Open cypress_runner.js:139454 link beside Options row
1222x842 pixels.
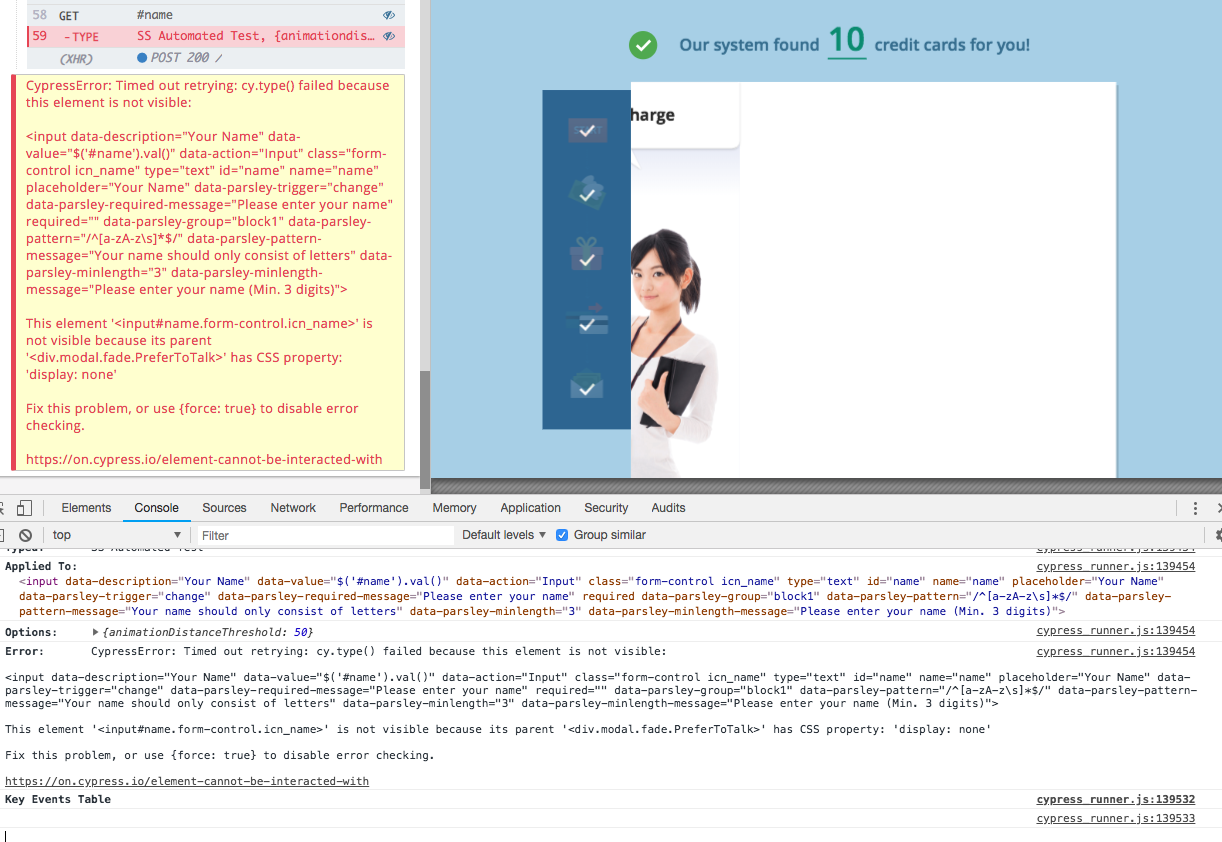[x=1116, y=631]
